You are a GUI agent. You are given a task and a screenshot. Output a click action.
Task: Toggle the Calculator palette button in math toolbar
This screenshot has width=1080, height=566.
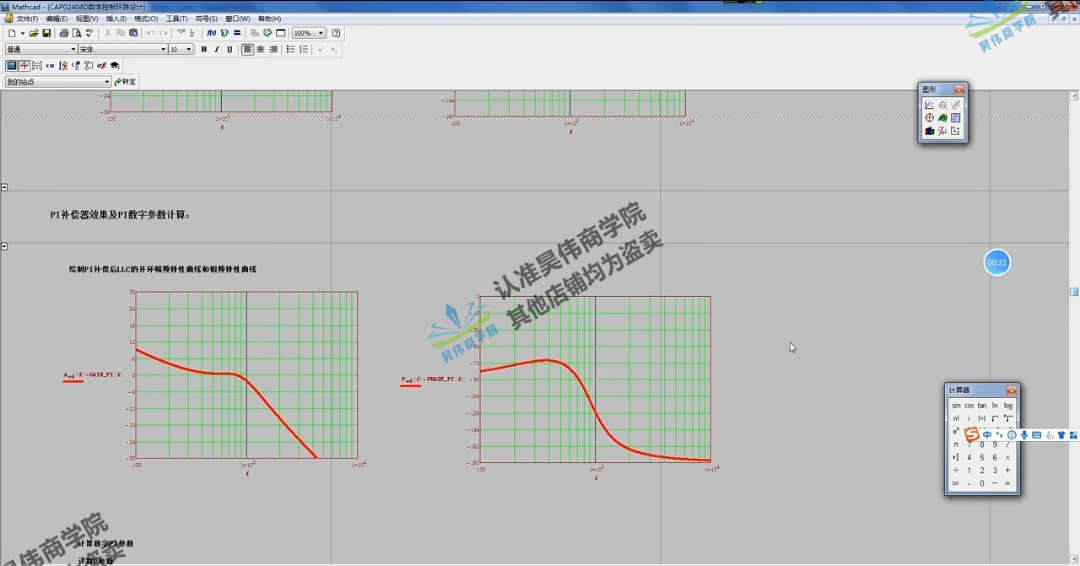(11, 65)
